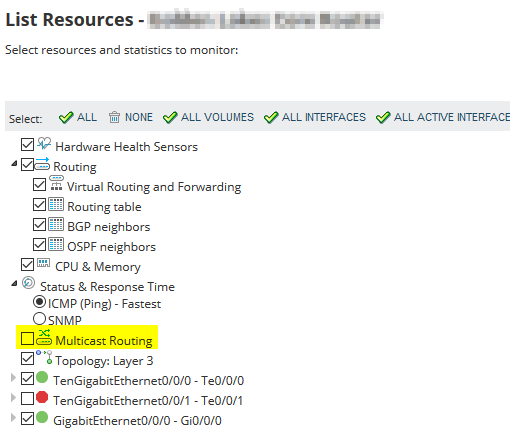The width and height of the screenshot is (510, 431).
Task: Collapse Status & Response Time section
Action: point(14,284)
